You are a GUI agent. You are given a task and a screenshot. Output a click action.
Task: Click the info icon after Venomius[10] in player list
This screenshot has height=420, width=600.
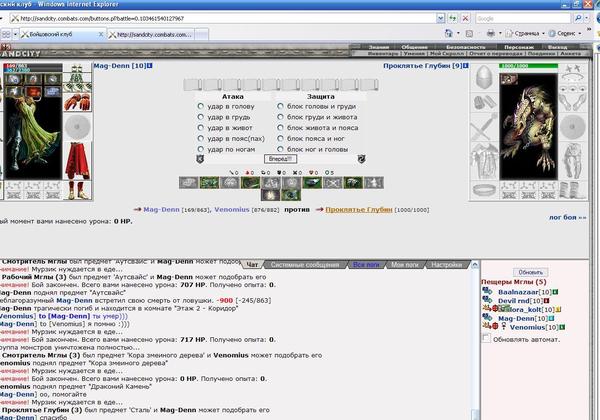point(562,327)
